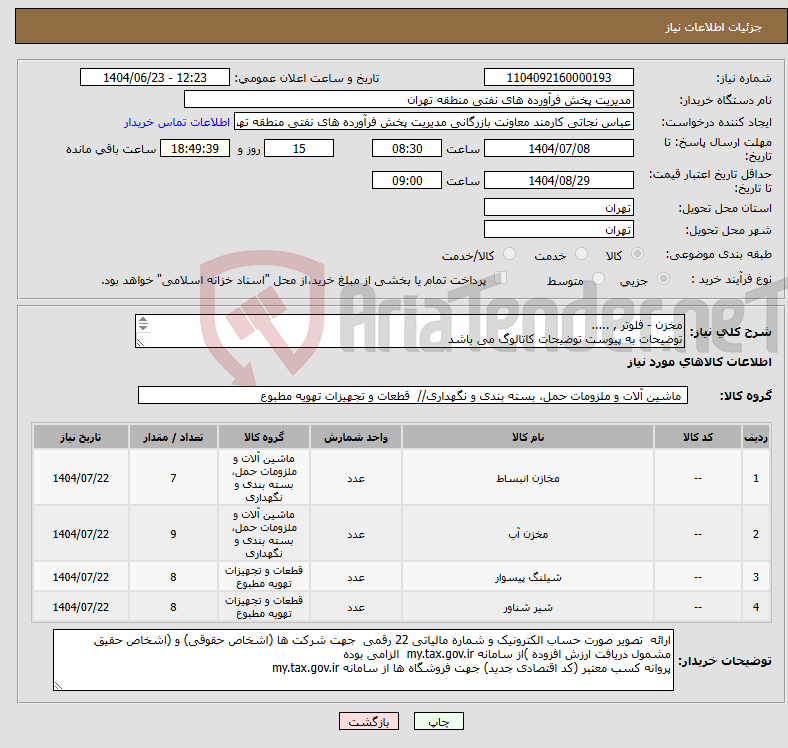The width and height of the screenshot is (788, 748).
Task: Click the response time field 08:30
Action: click(407, 148)
